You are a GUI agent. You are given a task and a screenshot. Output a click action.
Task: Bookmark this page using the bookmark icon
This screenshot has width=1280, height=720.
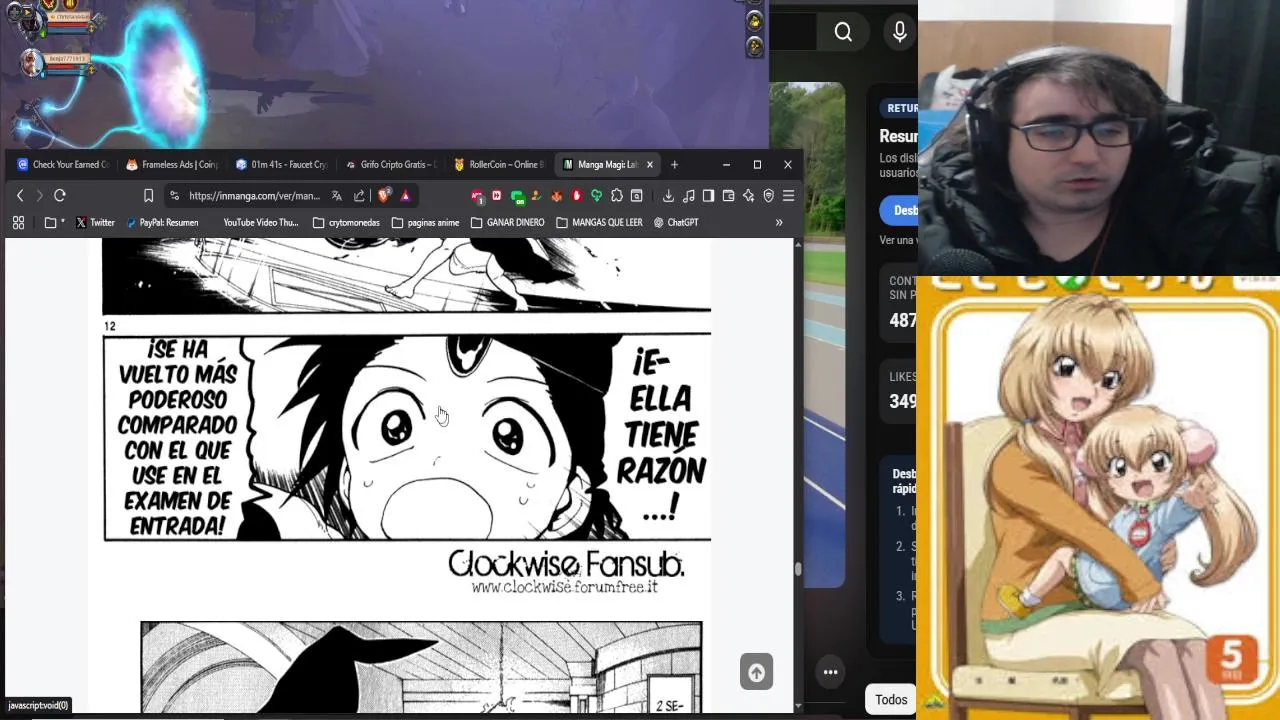click(148, 196)
